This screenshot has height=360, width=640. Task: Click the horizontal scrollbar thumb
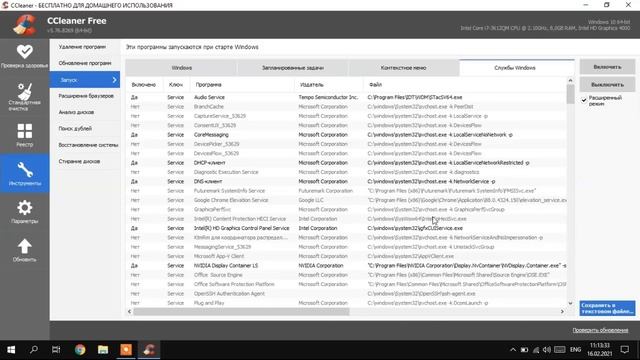tap(241, 311)
